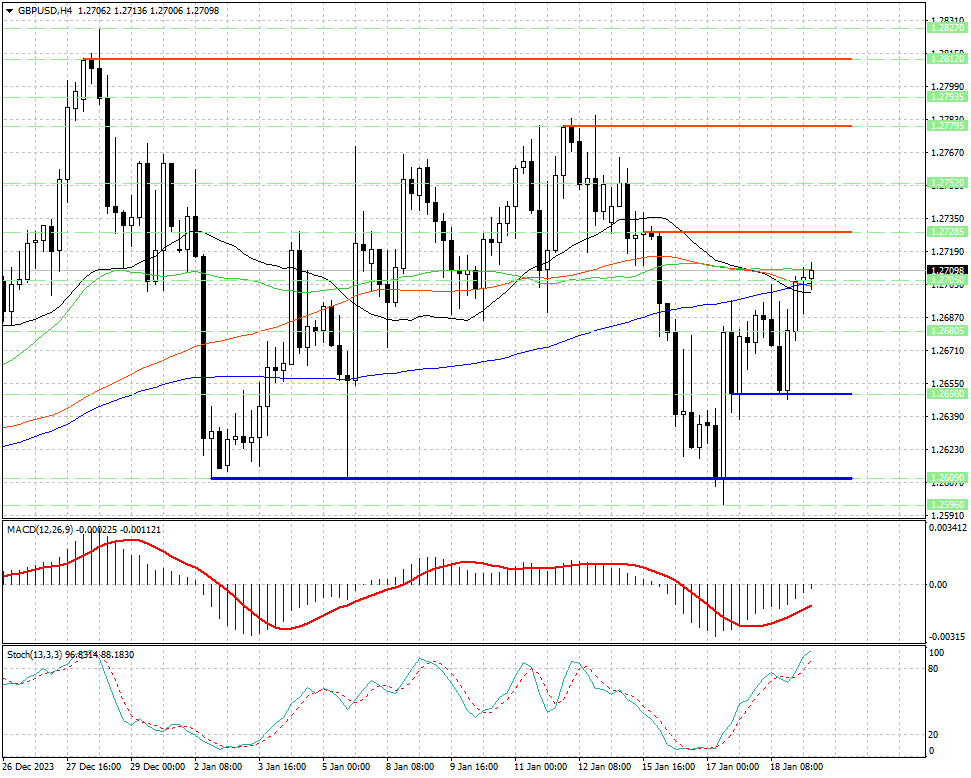Select the MACD(12,26,9) indicator label
The image size is (971, 778).
pos(40,530)
